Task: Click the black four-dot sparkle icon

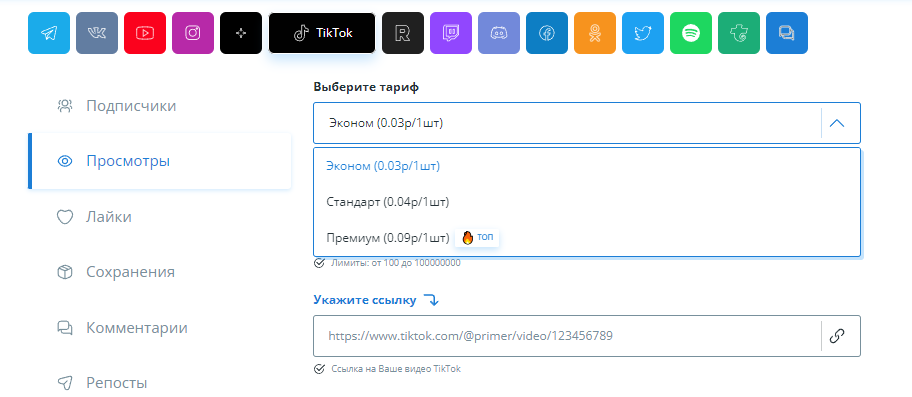Action: pyautogui.click(x=241, y=33)
